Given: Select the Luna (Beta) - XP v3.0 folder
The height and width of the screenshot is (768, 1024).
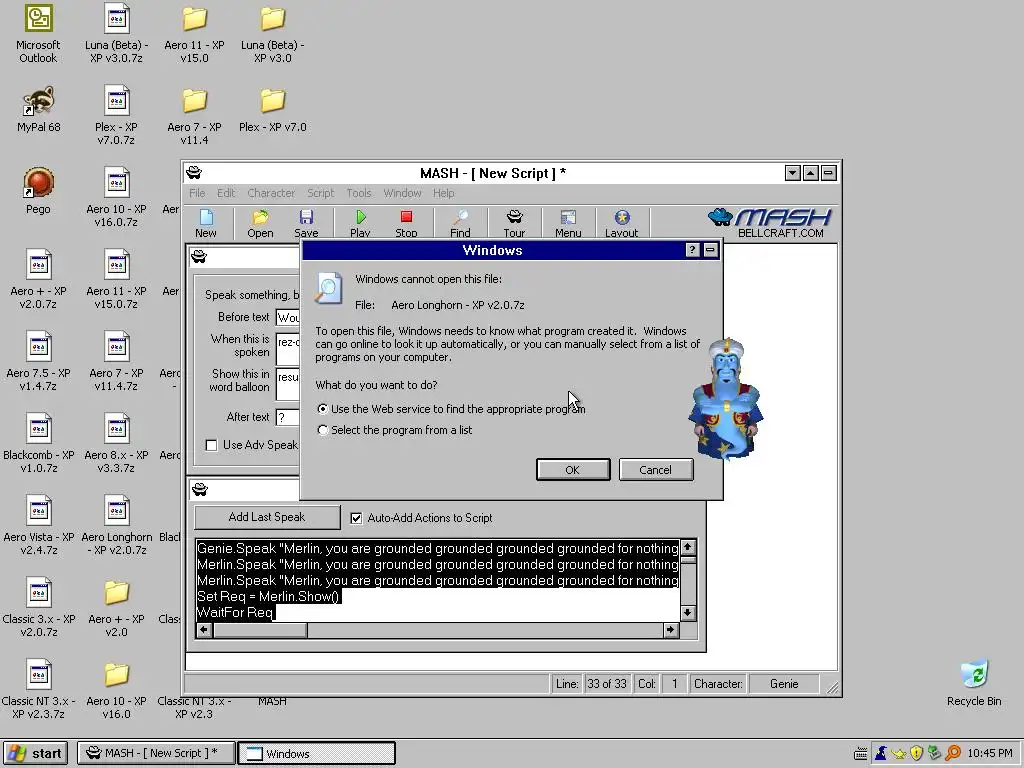Looking at the screenshot, I should click(x=272, y=35).
